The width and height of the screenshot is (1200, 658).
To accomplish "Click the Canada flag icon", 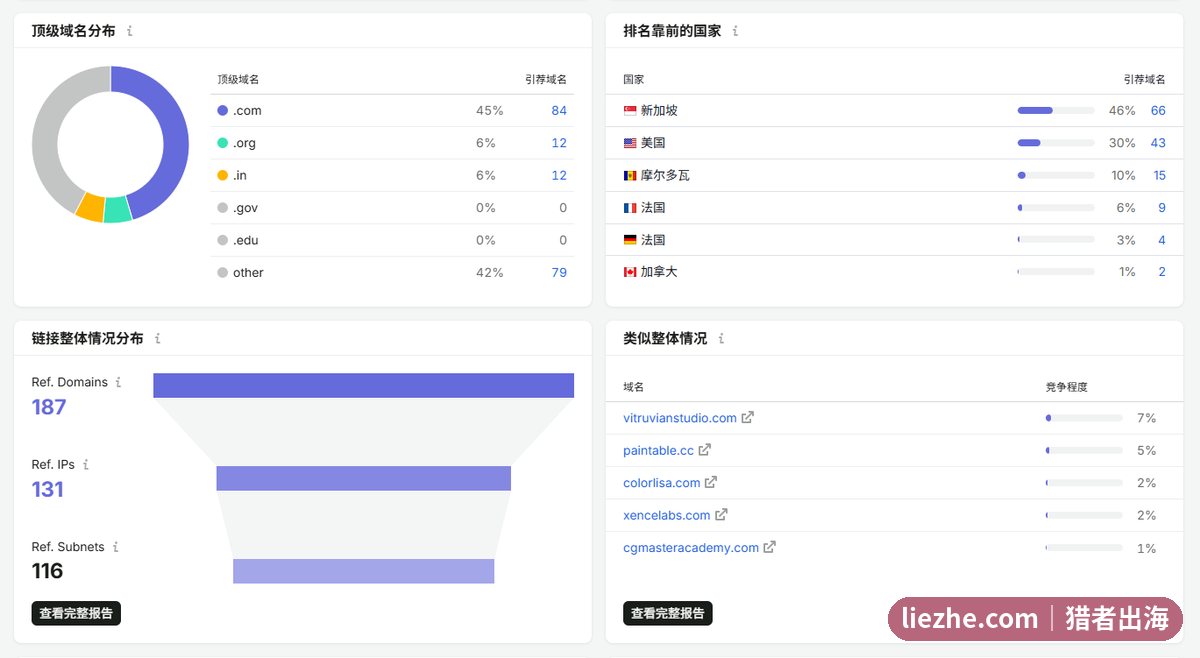I will (630, 272).
